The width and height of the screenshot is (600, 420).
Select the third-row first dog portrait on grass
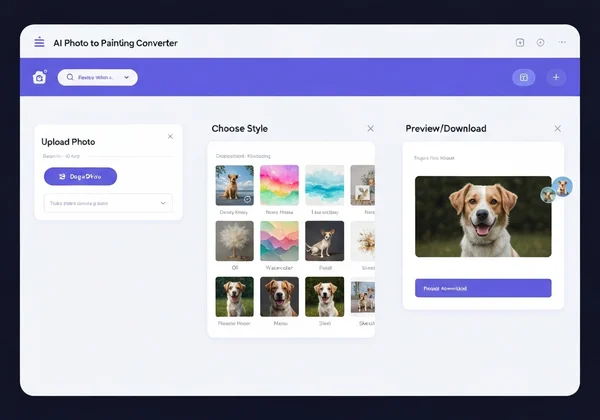(235, 297)
